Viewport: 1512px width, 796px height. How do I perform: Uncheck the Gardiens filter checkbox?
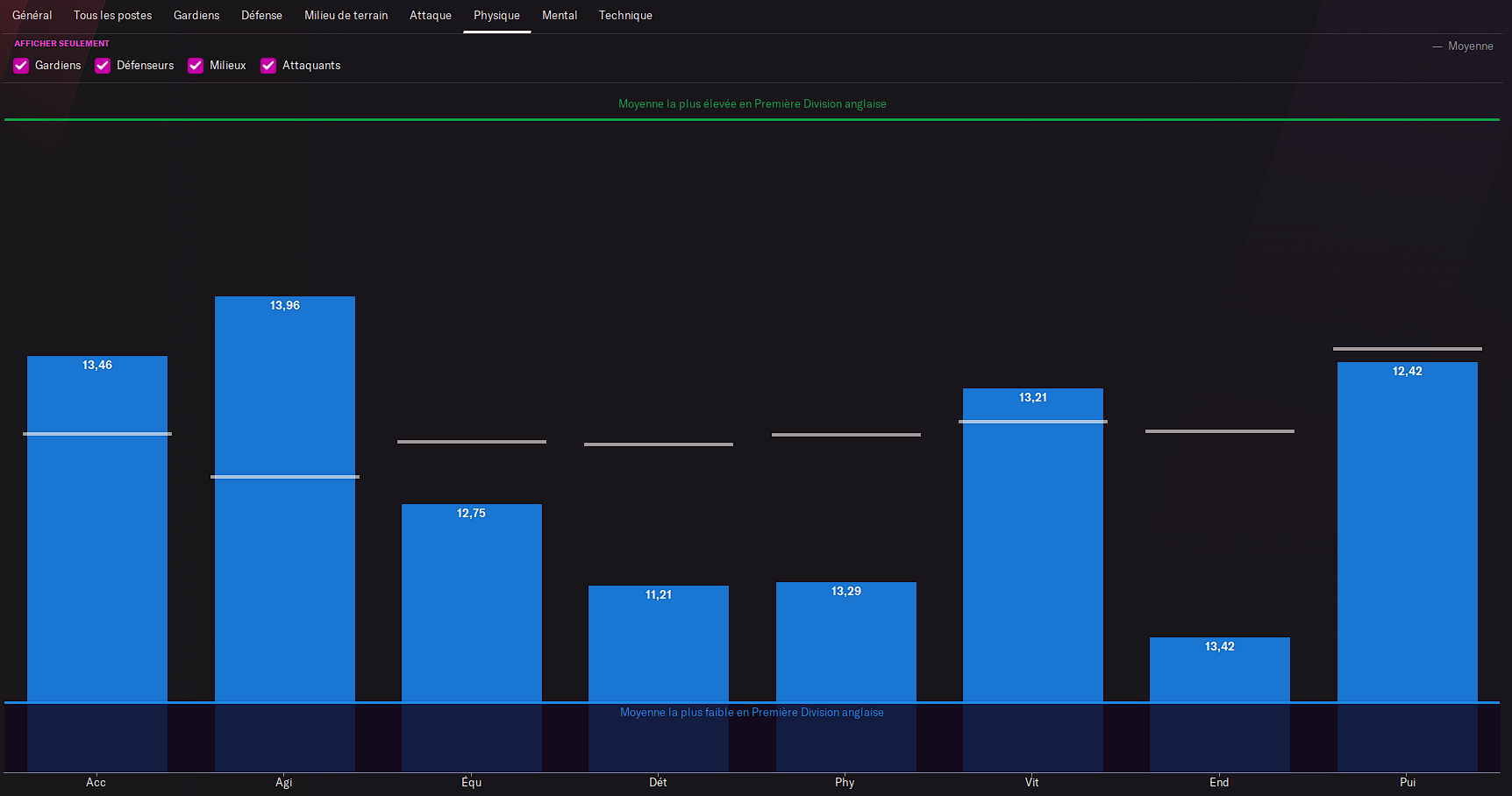click(22, 66)
